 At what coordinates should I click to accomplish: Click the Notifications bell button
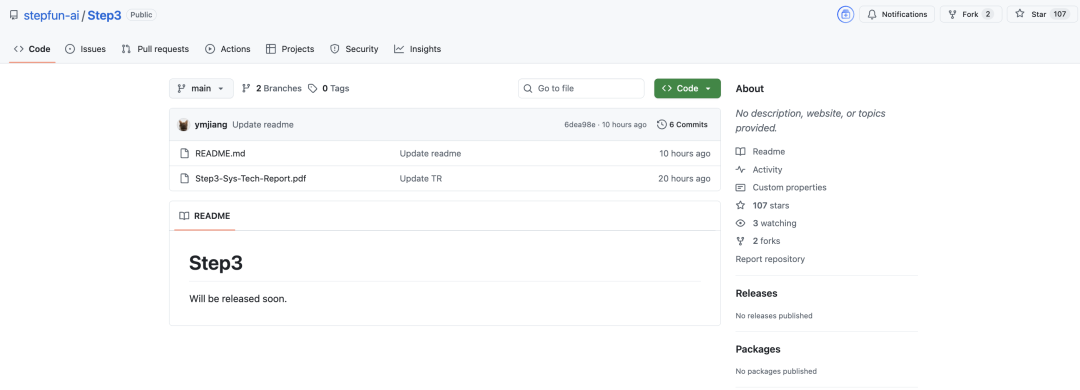point(897,14)
